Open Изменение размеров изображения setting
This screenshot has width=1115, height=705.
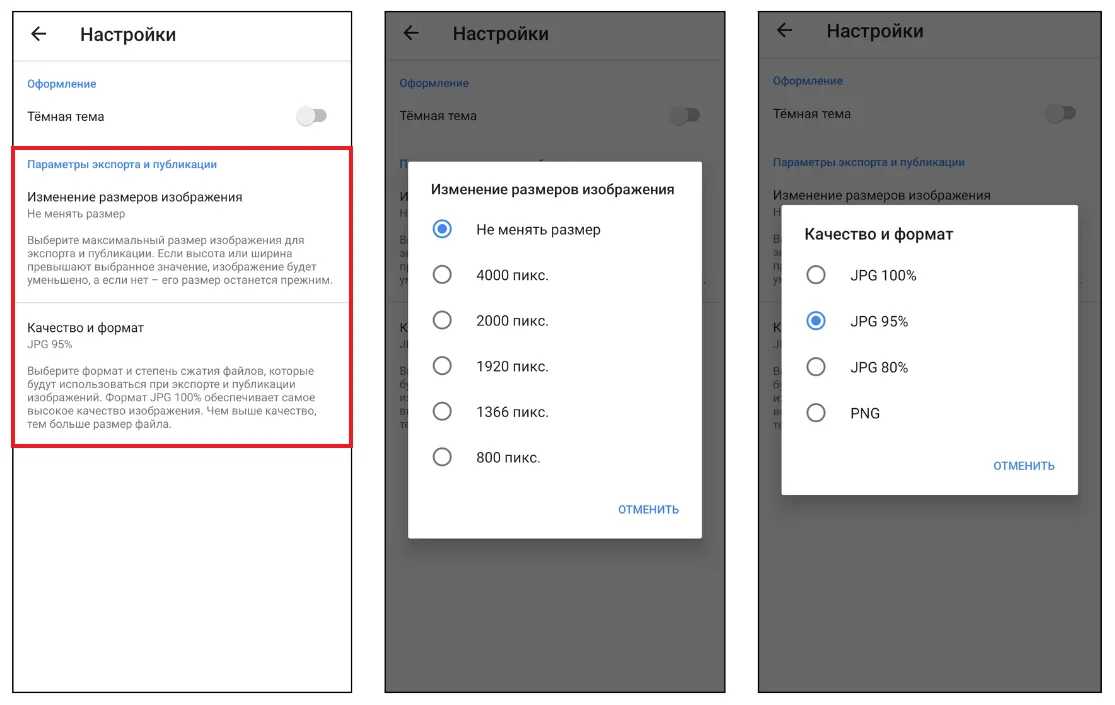pos(181,238)
